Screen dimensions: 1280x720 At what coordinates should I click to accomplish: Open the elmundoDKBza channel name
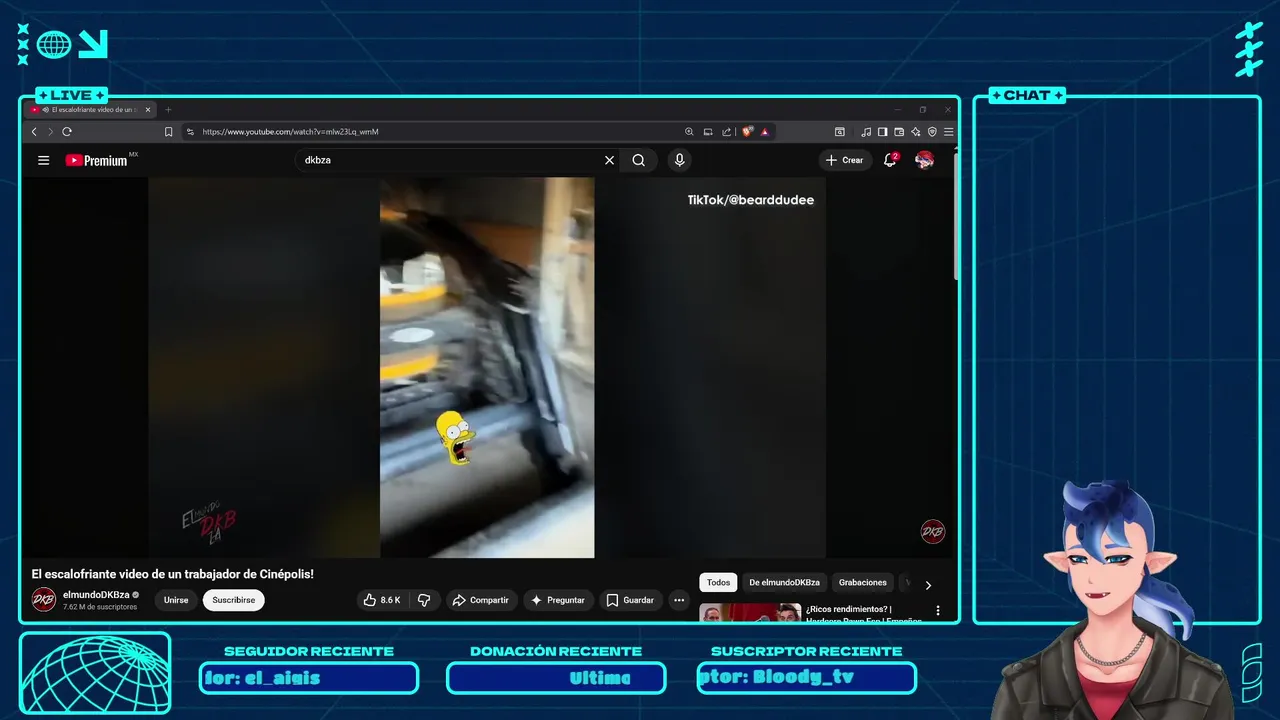(x=96, y=594)
